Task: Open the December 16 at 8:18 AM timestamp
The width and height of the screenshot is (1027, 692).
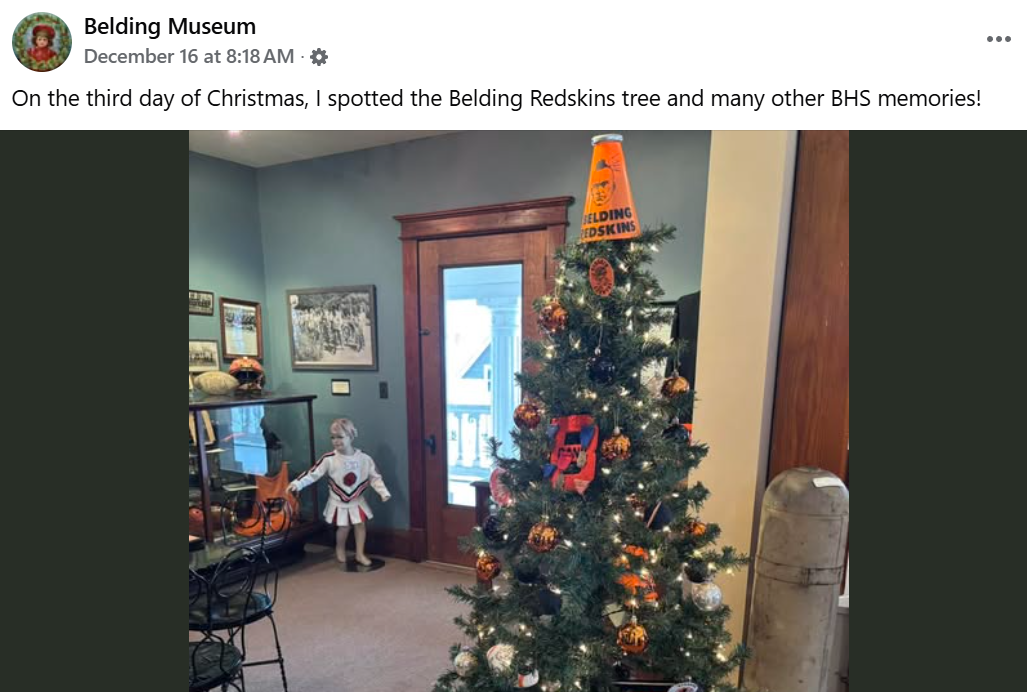Action: point(189,56)
